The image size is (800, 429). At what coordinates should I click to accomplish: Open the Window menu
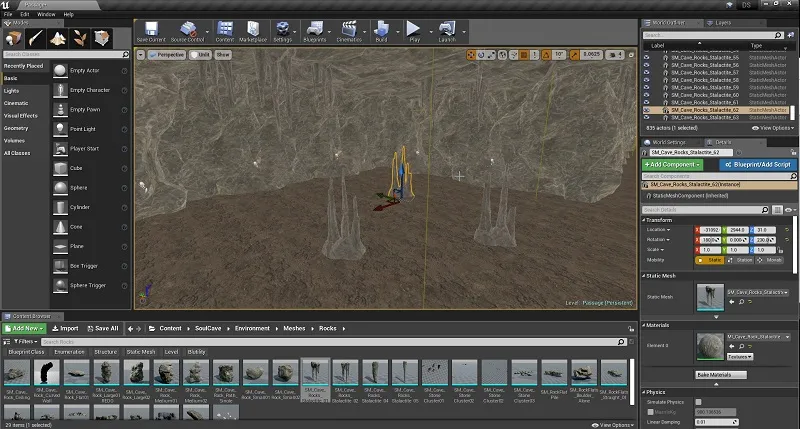(46, 14)
